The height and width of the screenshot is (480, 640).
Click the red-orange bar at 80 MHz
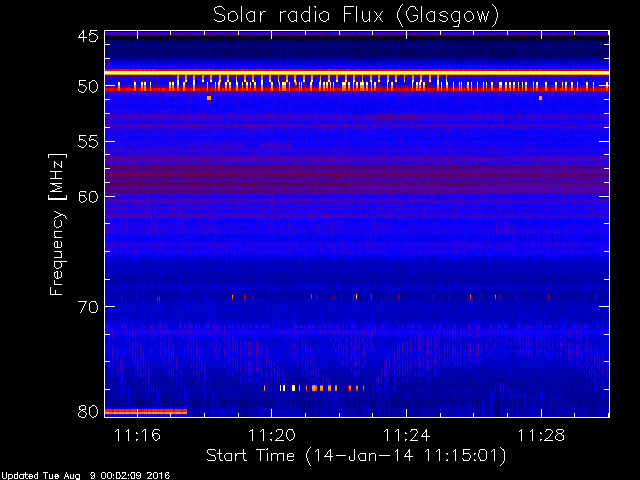pyautogui.click(x=146, y=411)
